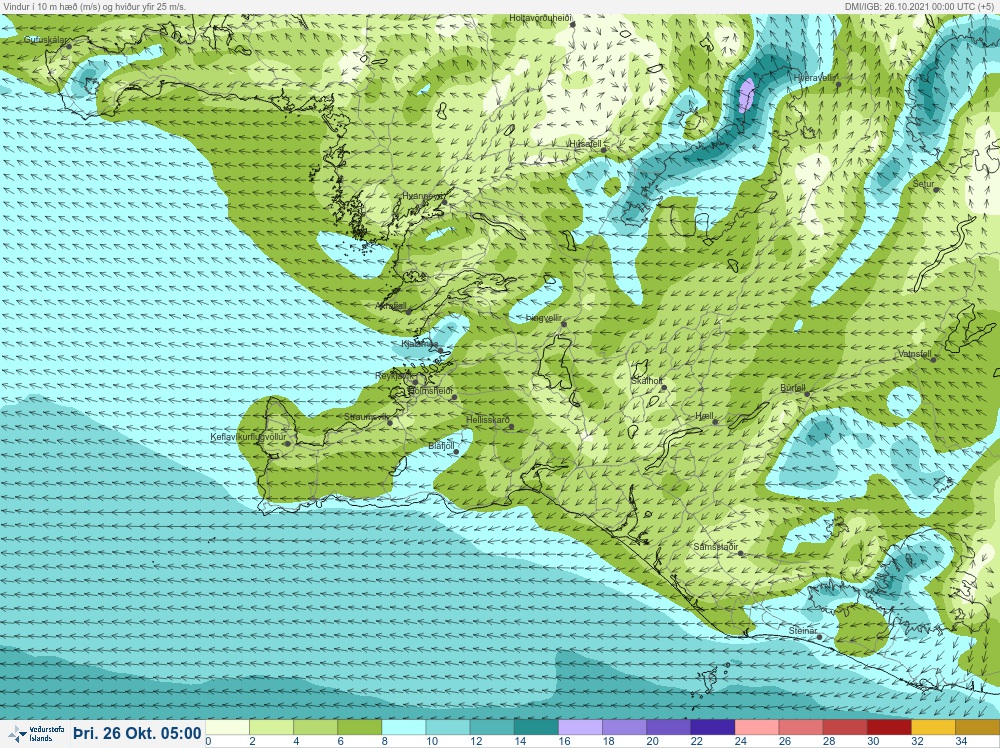Click the legend value '8'
The width and height of the screenshot is (1000, 748).
pos(384,742)
